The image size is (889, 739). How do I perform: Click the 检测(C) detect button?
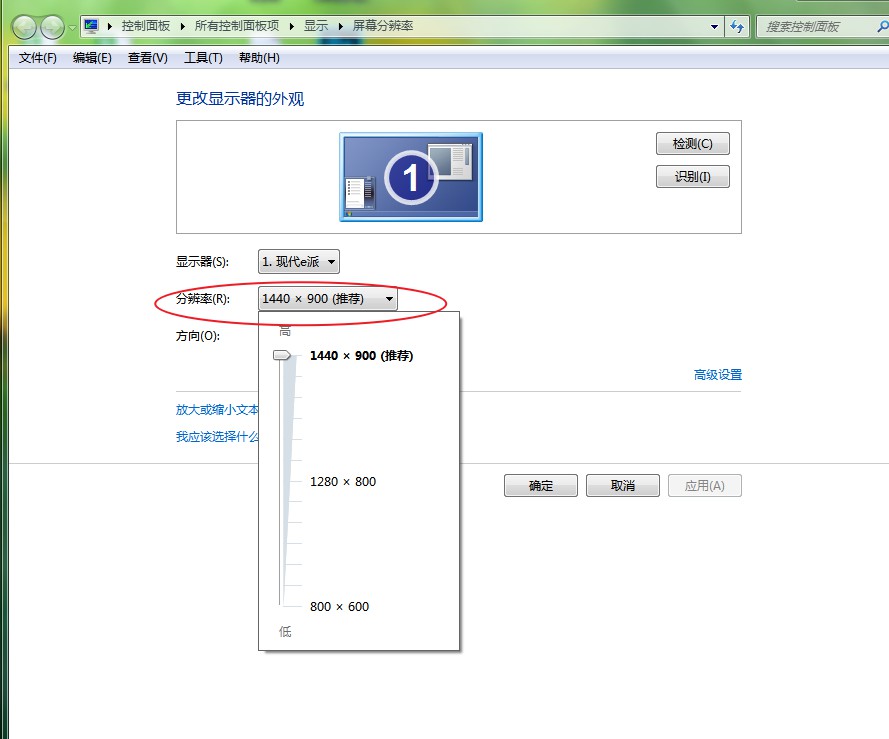click(692, 143)
